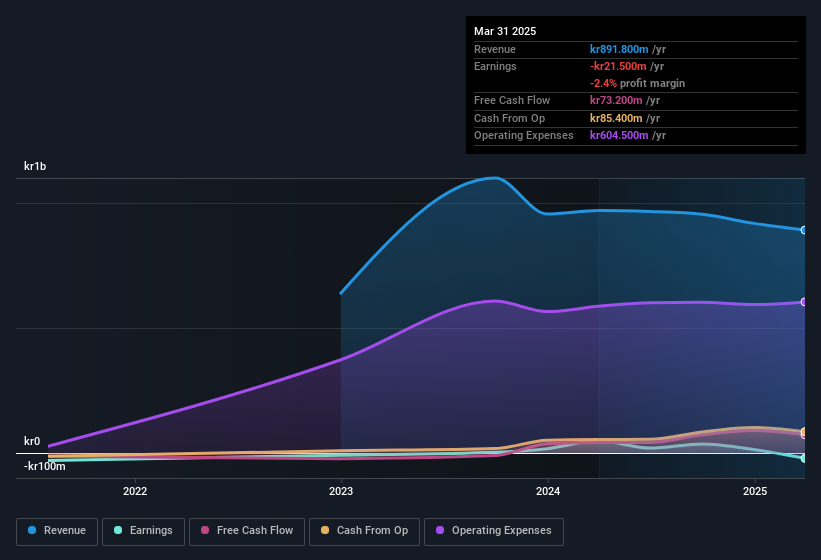Select the 2023 x-axis label

(341, 491)
